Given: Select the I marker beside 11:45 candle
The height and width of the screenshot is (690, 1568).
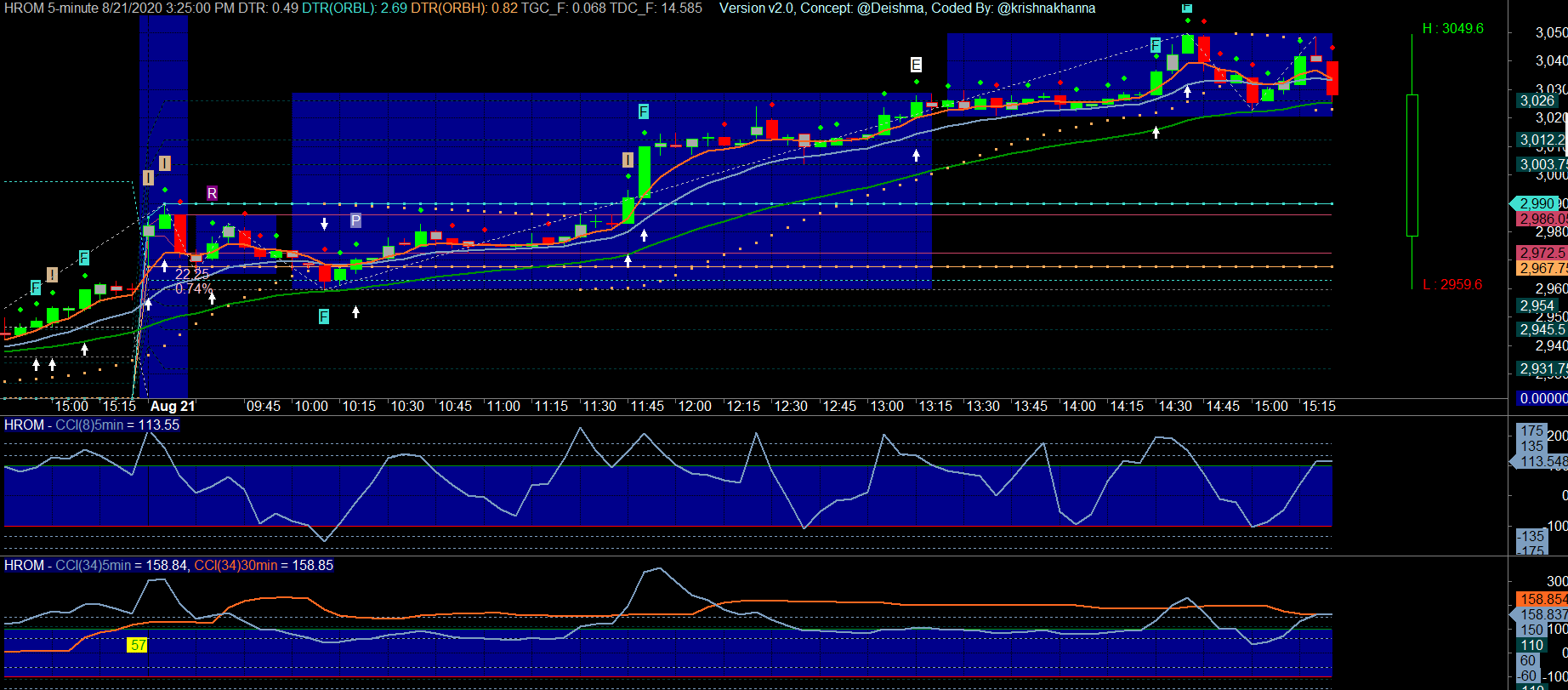Looking at the screenshot, I should coord(628,160).
